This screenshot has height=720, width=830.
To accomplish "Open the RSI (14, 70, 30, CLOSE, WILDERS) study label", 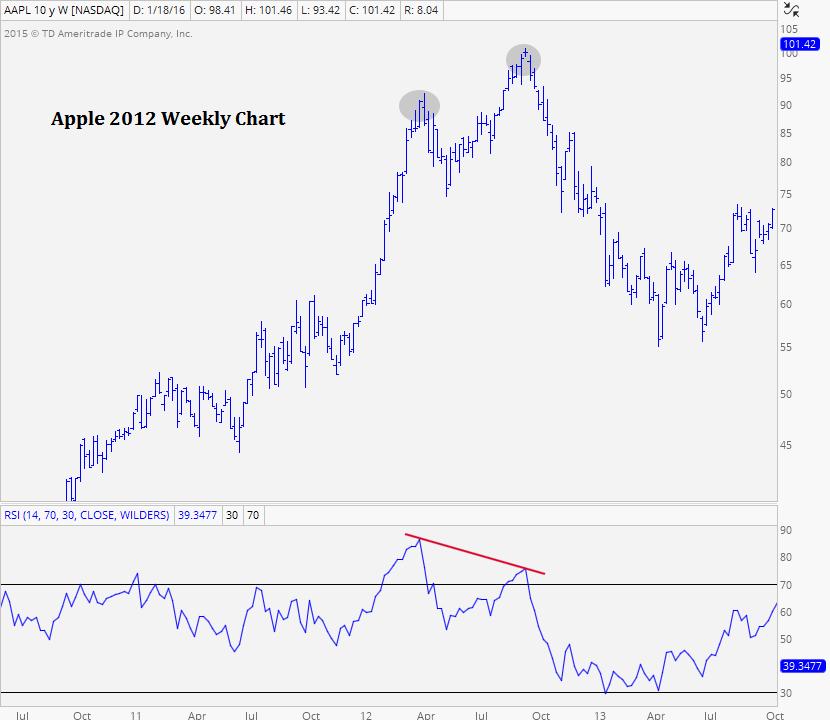I will [x=87, y=515].
